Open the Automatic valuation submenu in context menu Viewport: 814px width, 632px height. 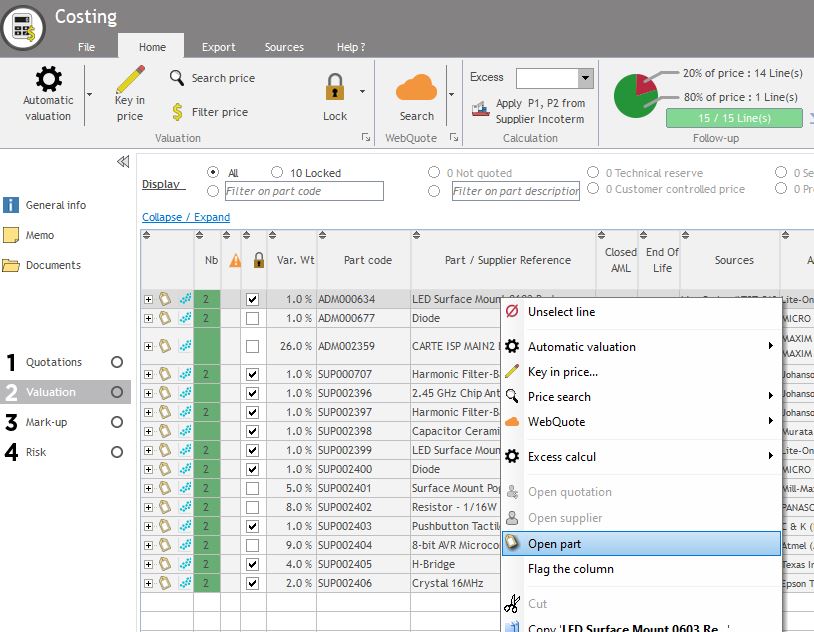[x=640, y=347]
